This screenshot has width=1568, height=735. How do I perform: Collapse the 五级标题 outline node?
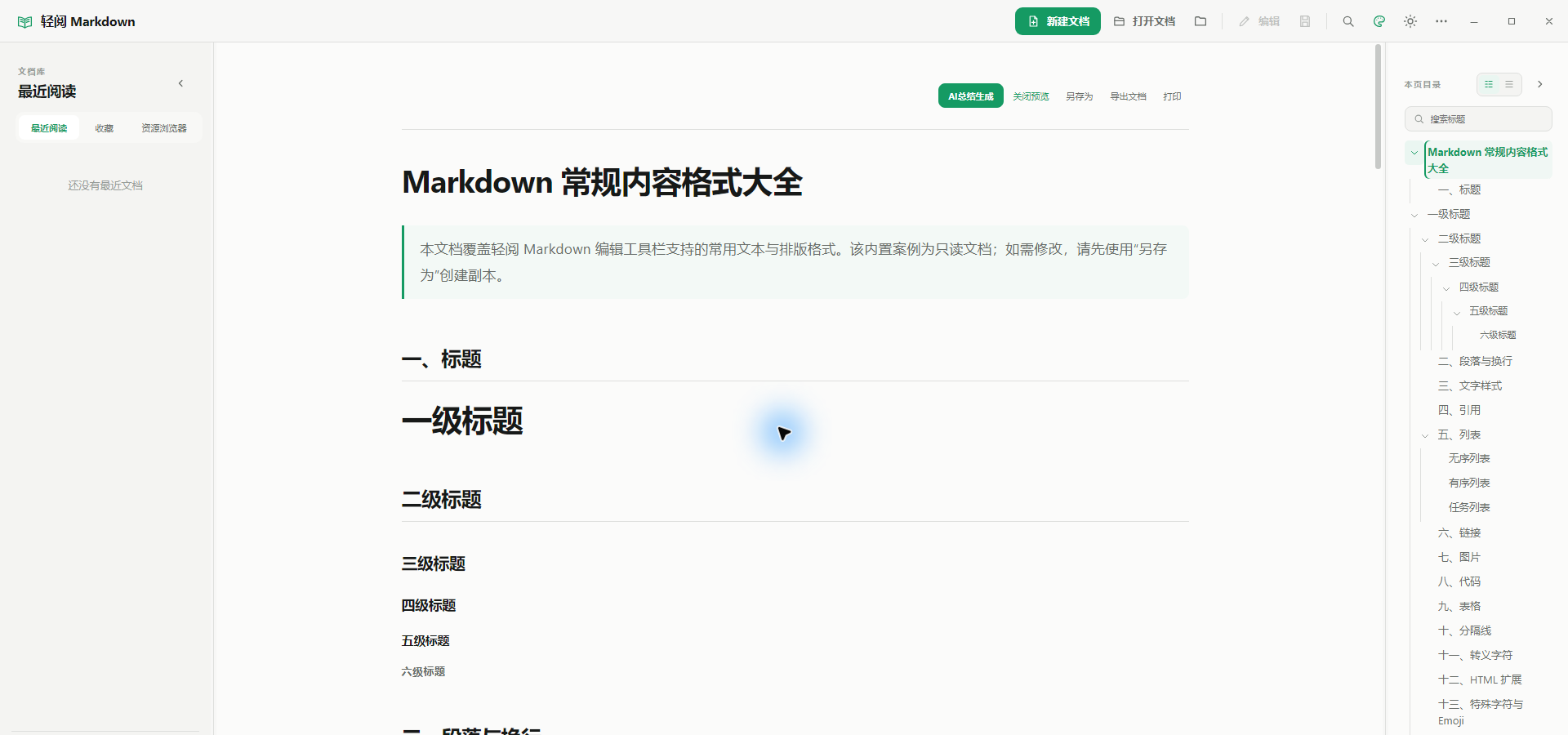tap(1457, 312)
